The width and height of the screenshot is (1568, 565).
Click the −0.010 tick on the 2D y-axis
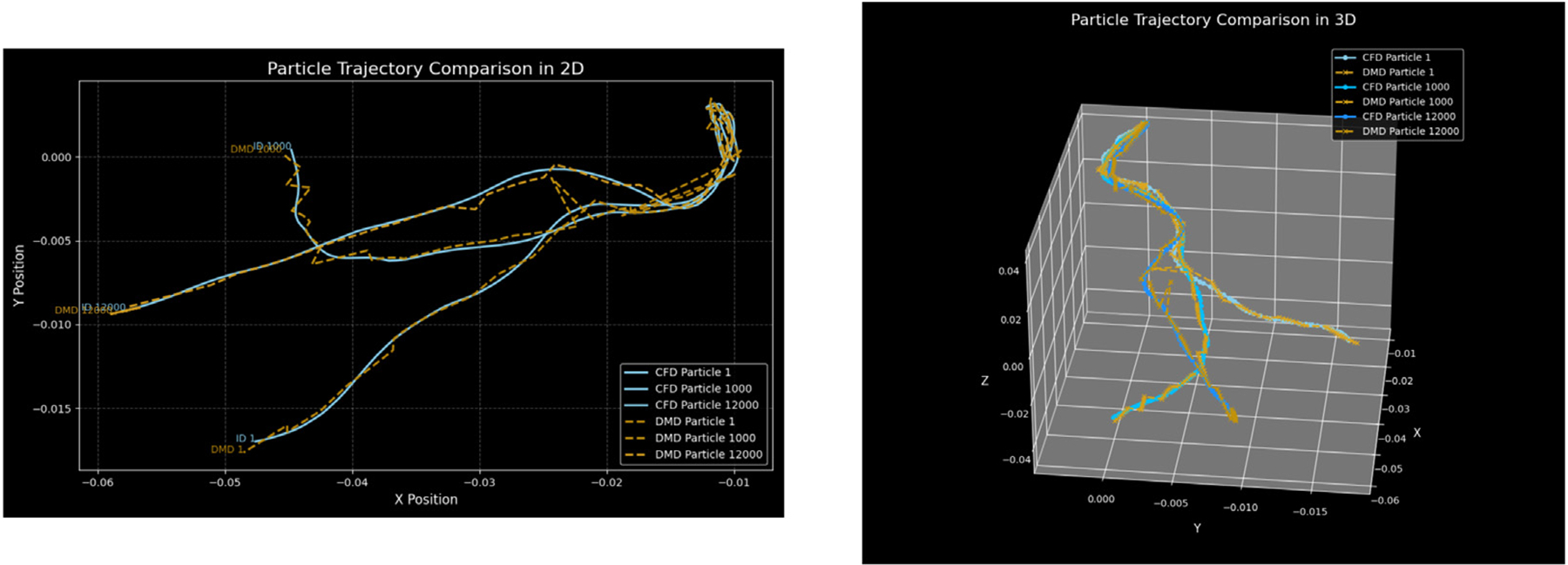click(x=53, y=325)
